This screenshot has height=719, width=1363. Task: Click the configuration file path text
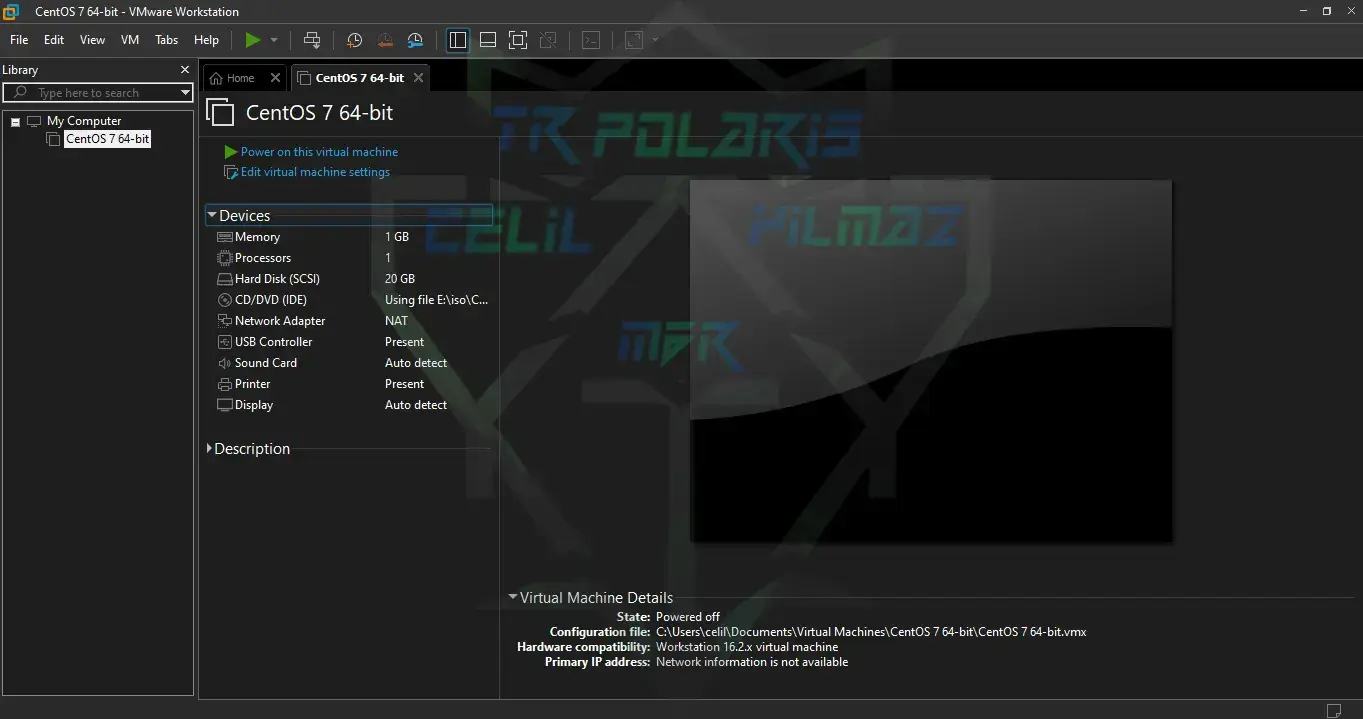click(x=871, y=632)
